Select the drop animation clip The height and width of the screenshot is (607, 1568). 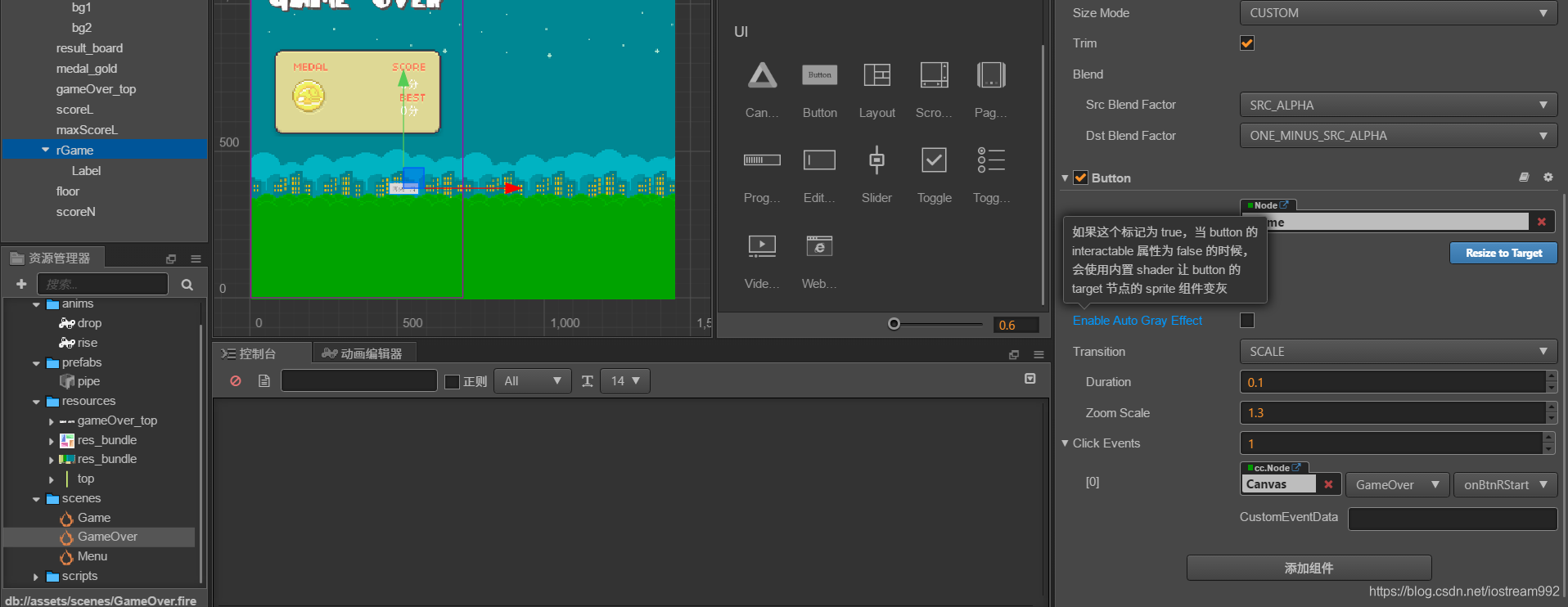(89, 323)
